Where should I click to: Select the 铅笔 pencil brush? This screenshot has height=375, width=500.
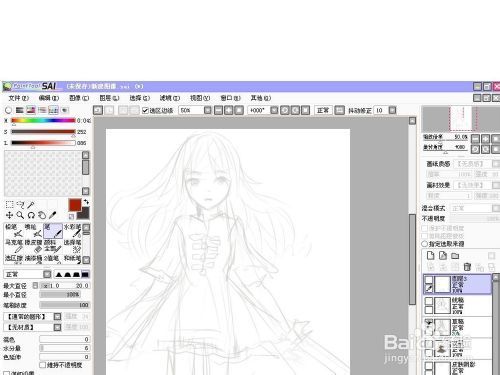coord(14,230)
